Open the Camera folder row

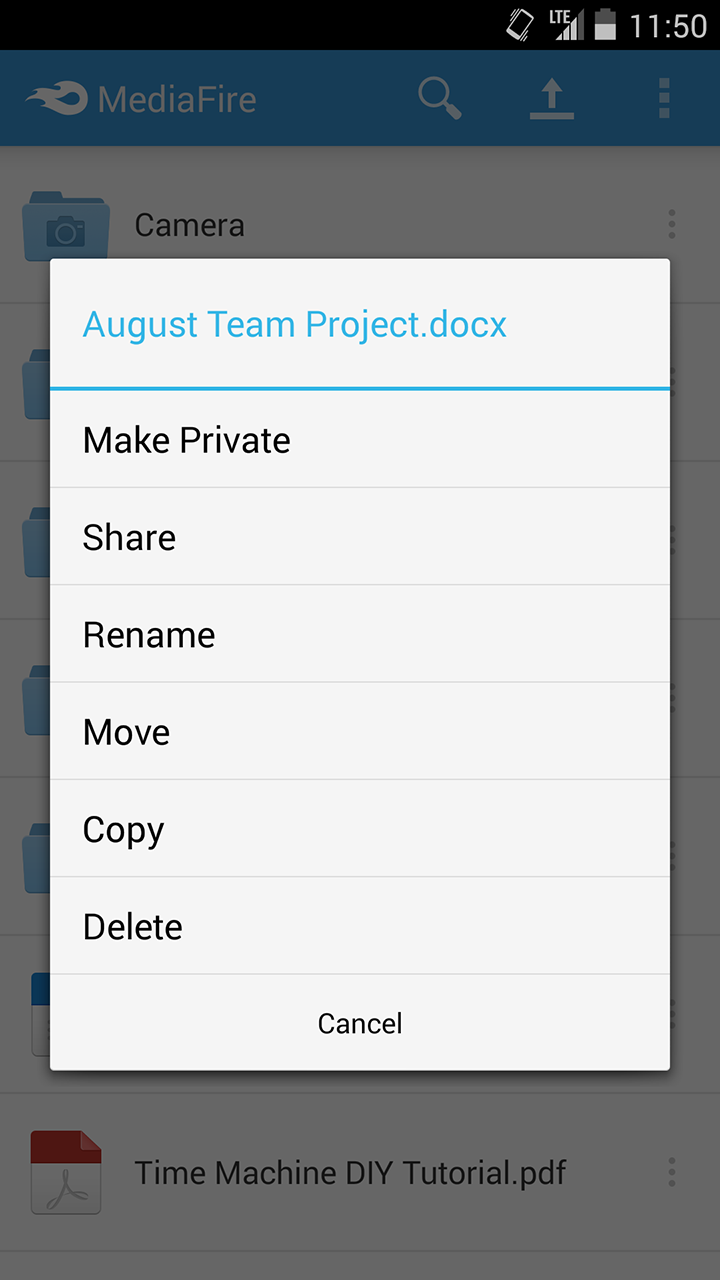(189, 225)
